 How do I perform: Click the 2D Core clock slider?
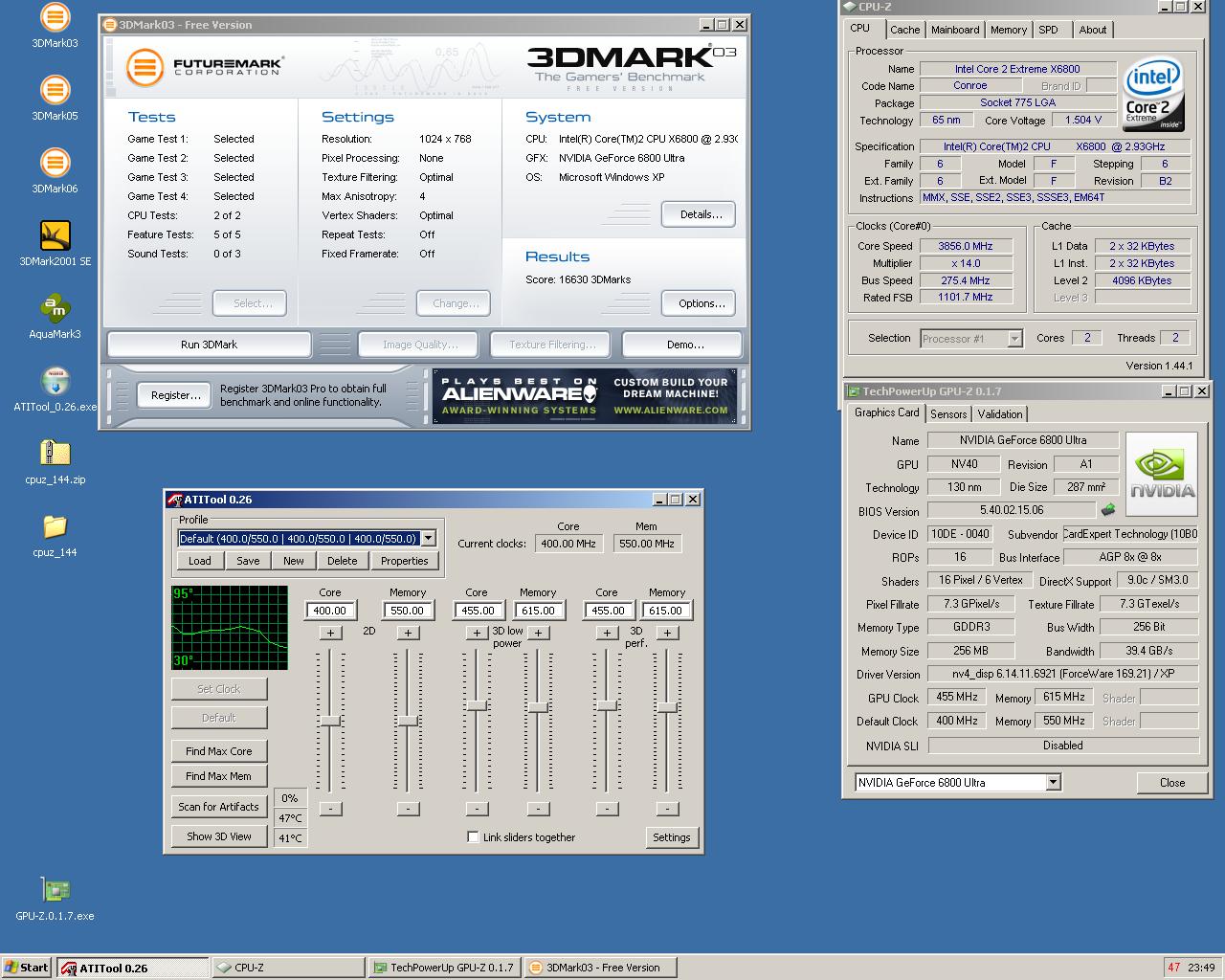tap(330, 721)
